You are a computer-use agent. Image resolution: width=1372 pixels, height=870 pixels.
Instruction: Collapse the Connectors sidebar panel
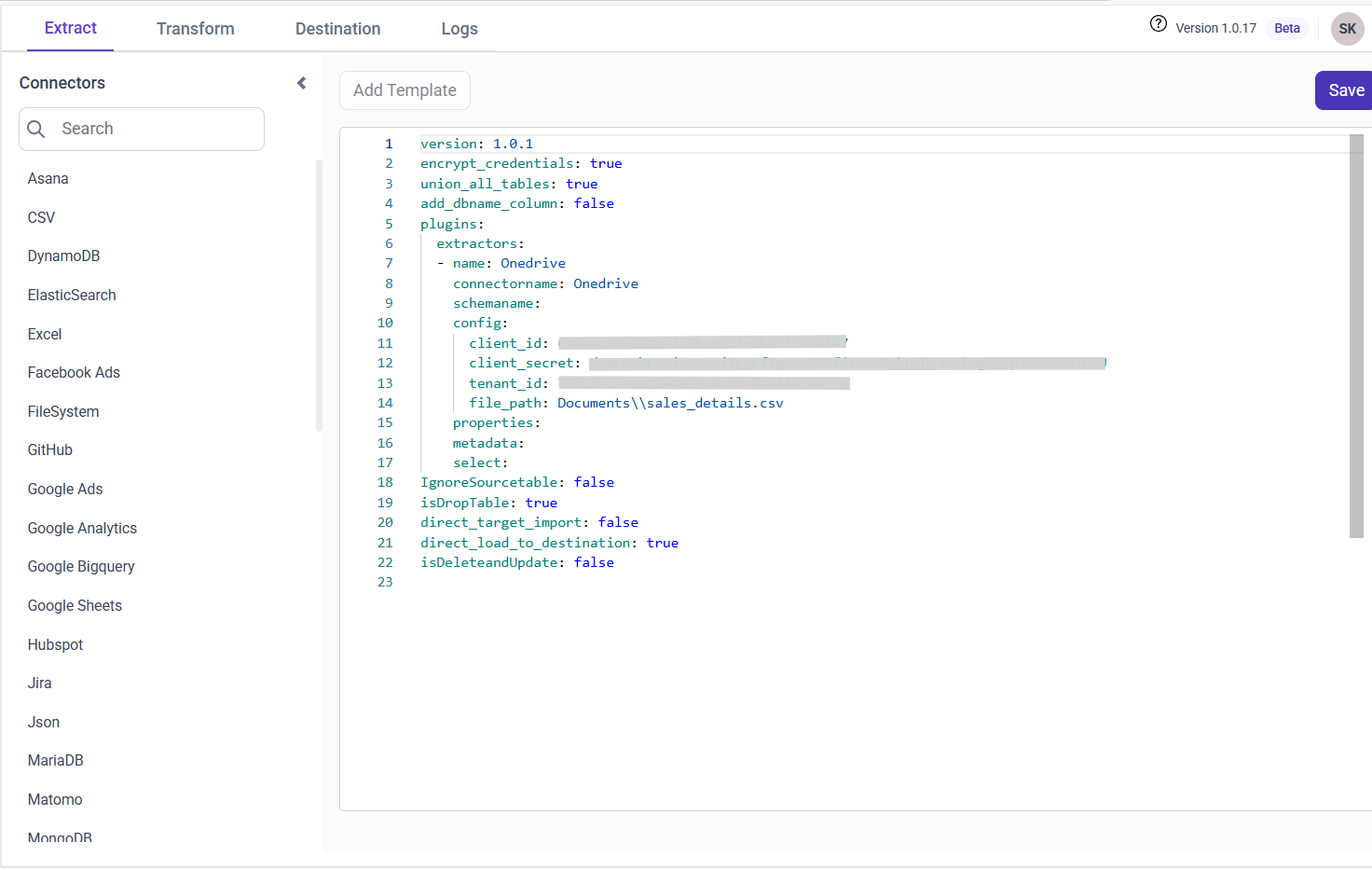(300, 82)
